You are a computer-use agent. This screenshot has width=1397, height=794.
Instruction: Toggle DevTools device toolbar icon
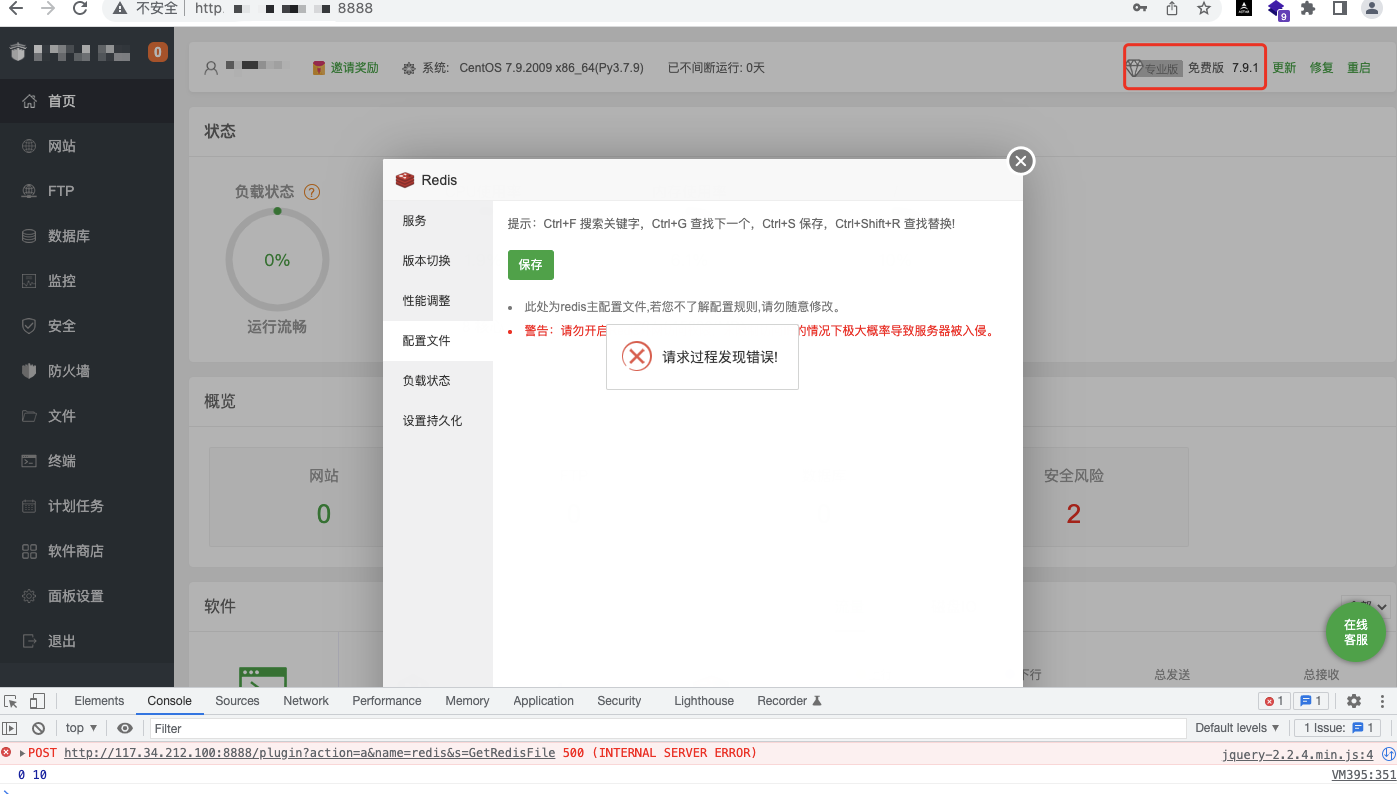coord(37,701)
